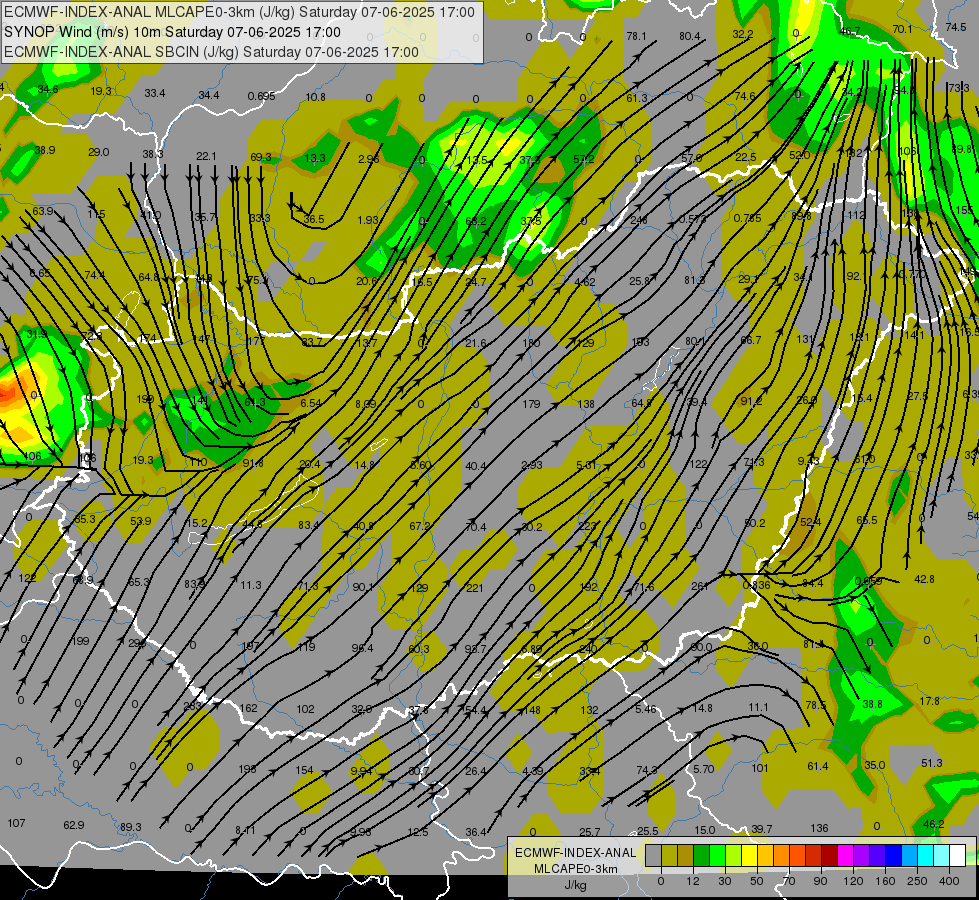Click the magenta legend swatch
979x900 pixels.
click(845, 856)
